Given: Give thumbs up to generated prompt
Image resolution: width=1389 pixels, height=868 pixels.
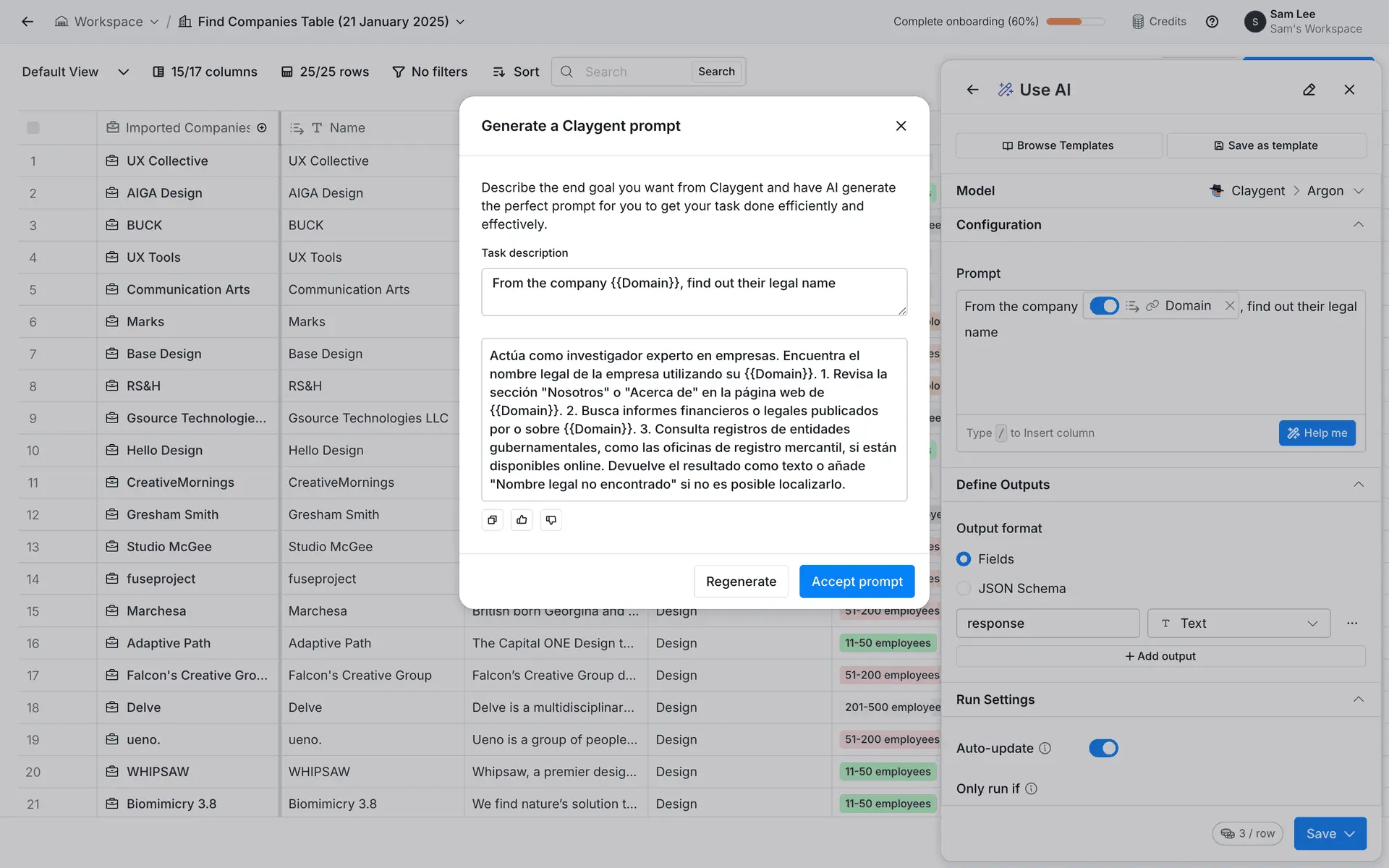Looking at the screenshot, I should pyautogui.click(x=522, y=520).
